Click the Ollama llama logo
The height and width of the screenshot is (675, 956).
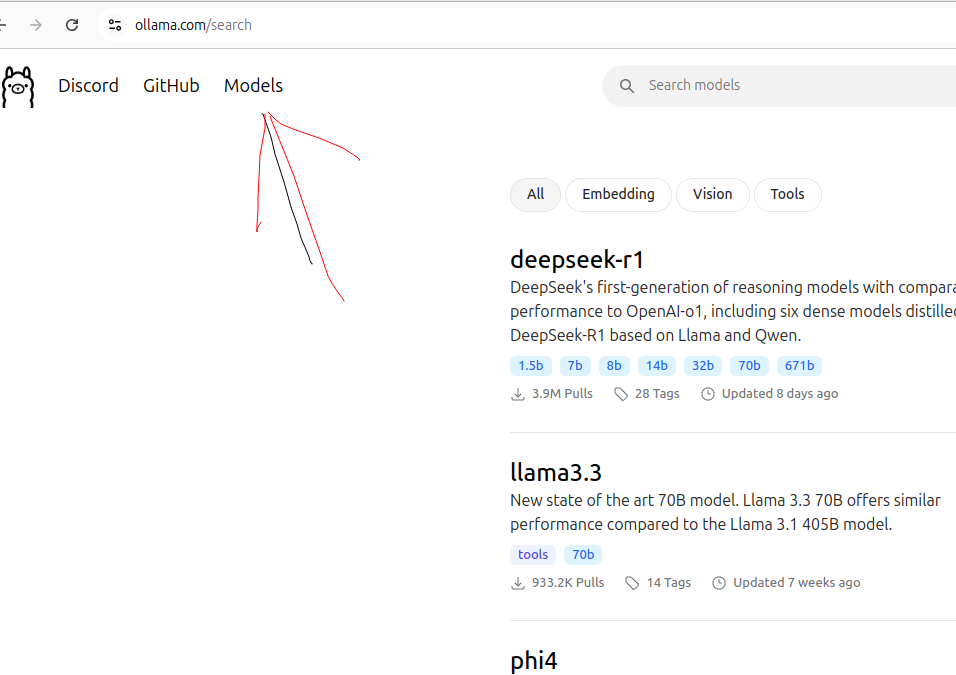pyautogui.click(x=18, y=87)
